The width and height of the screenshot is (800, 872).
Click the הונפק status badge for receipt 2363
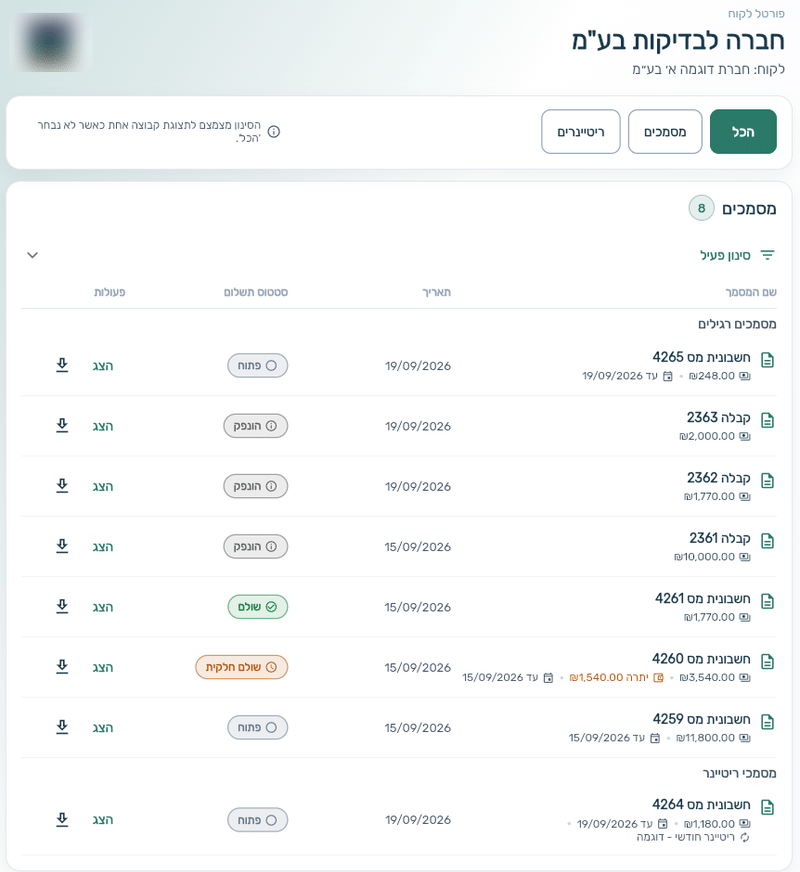tap(256, 426)
